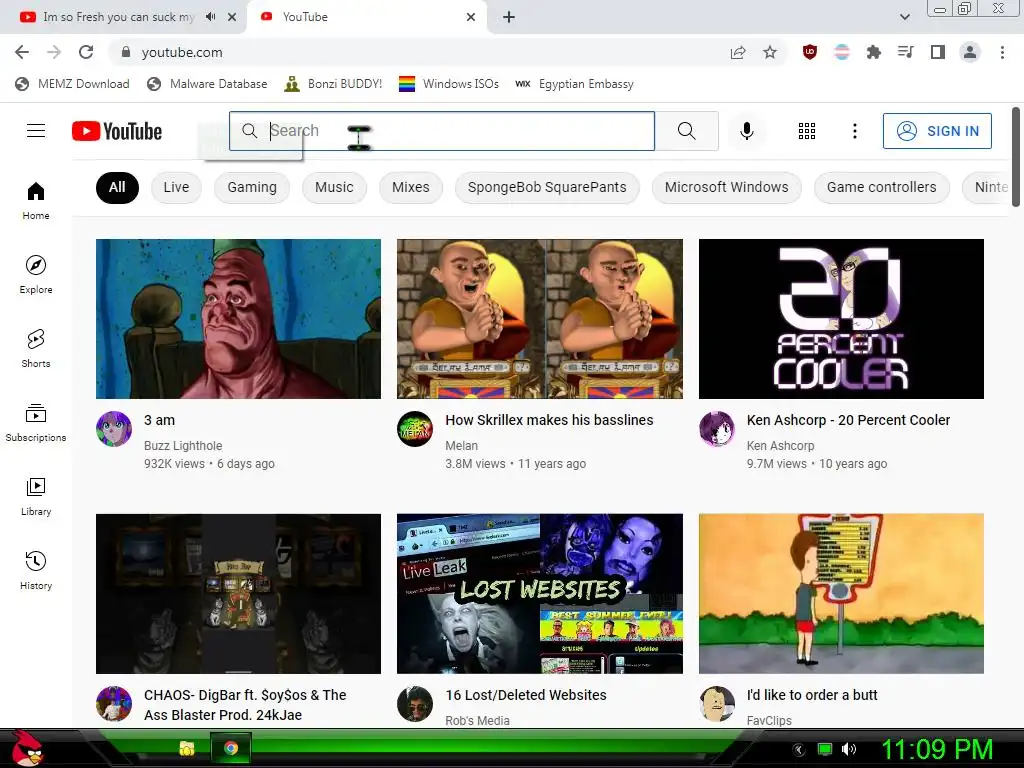This screenshot has height=768, width=1024.
Task: Click the system tray volume icon
Action: tap(849, 749)
